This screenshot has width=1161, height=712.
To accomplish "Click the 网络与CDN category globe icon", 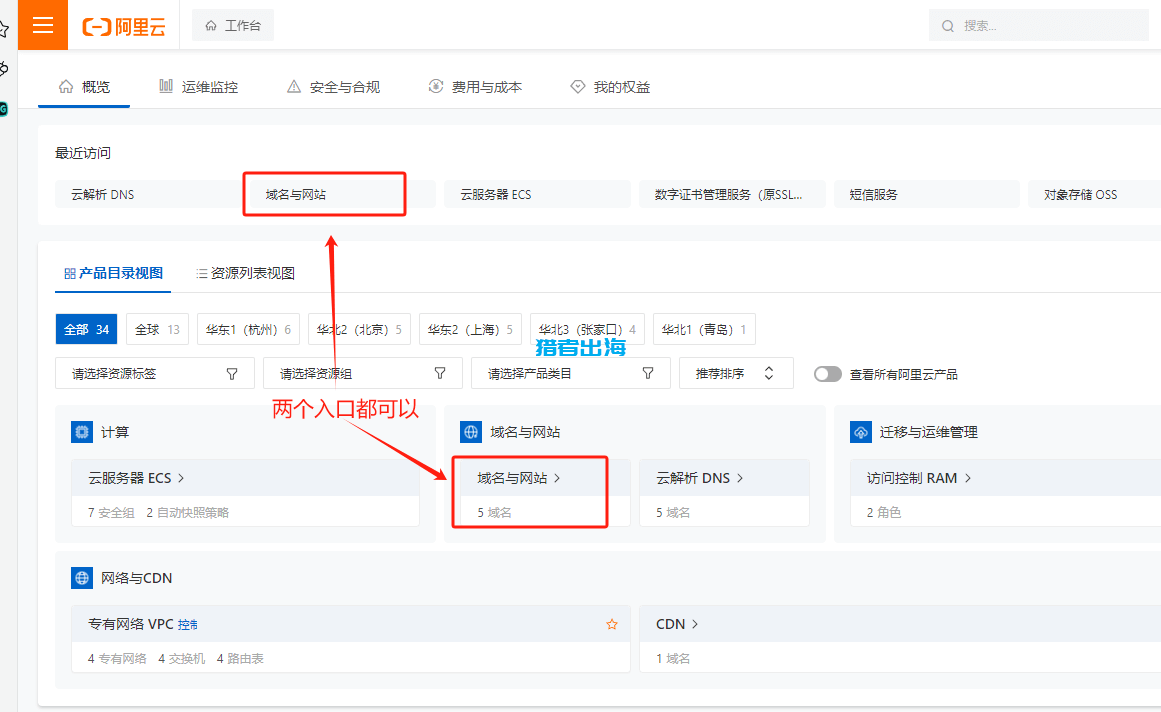I will 81,577.
